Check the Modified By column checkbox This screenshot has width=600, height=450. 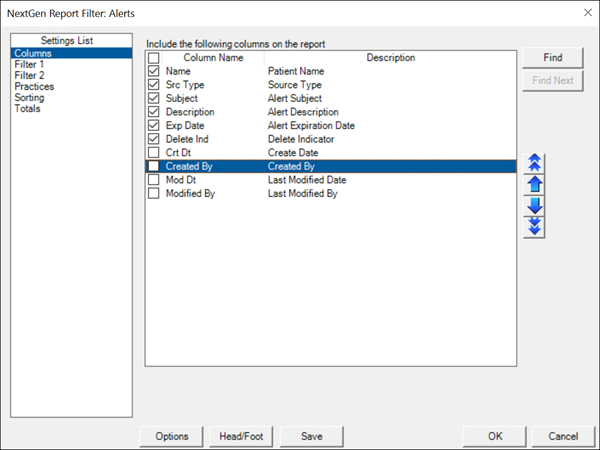[153, 193]
